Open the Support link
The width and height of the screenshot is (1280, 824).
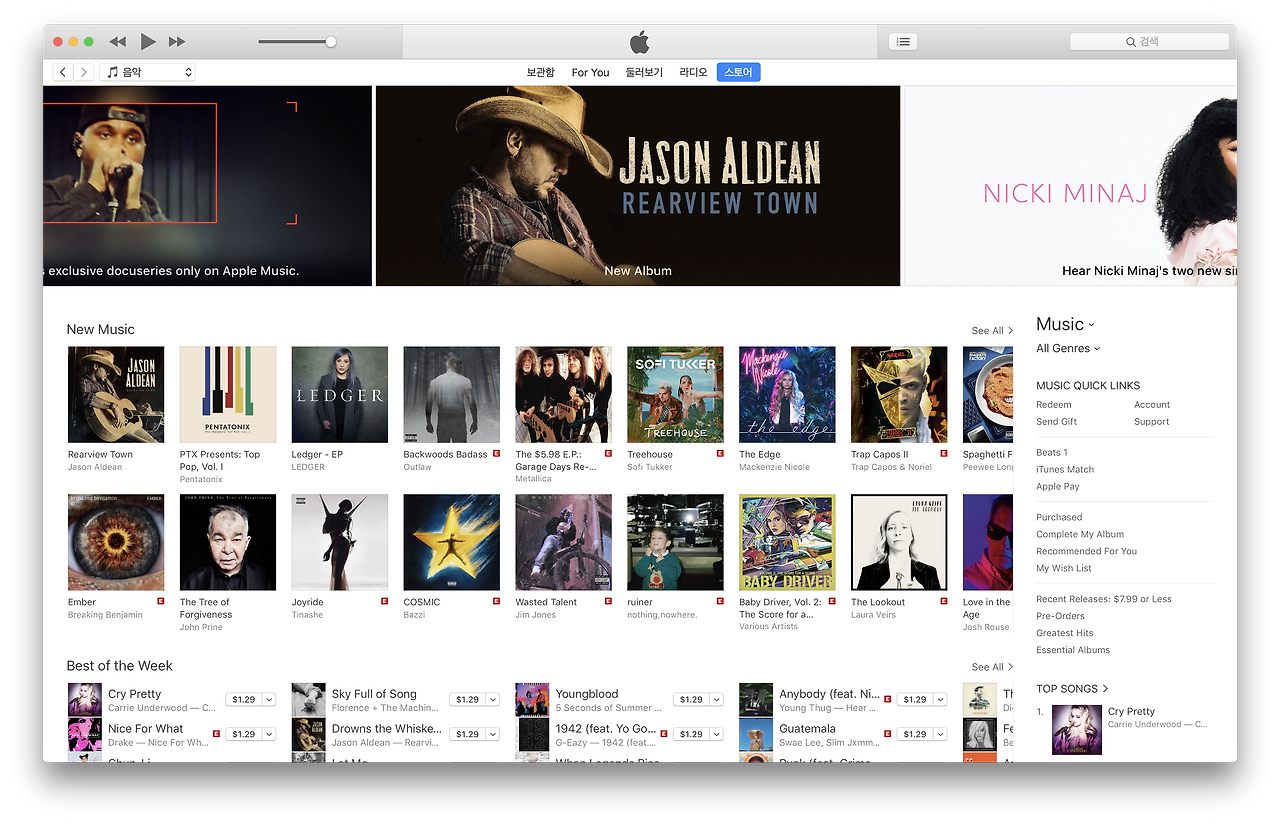[1152, 422]
